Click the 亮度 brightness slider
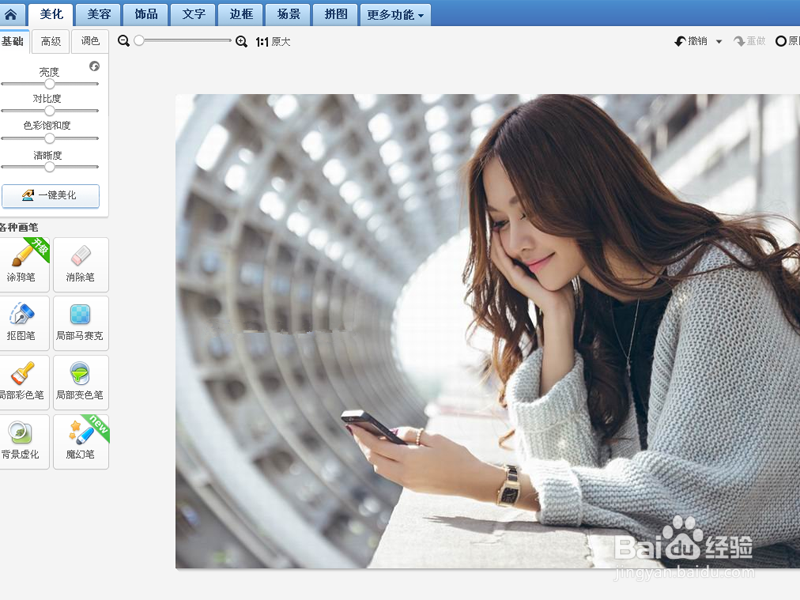The width and height of the screenshot is (800, 600). click(x=49, y=84)
